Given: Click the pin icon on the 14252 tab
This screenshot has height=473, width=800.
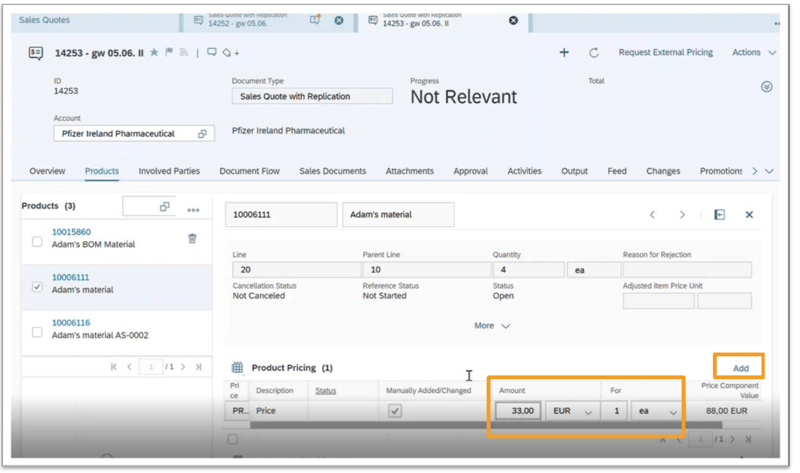Looking at the screenshot, I should (x=315, y=20).
